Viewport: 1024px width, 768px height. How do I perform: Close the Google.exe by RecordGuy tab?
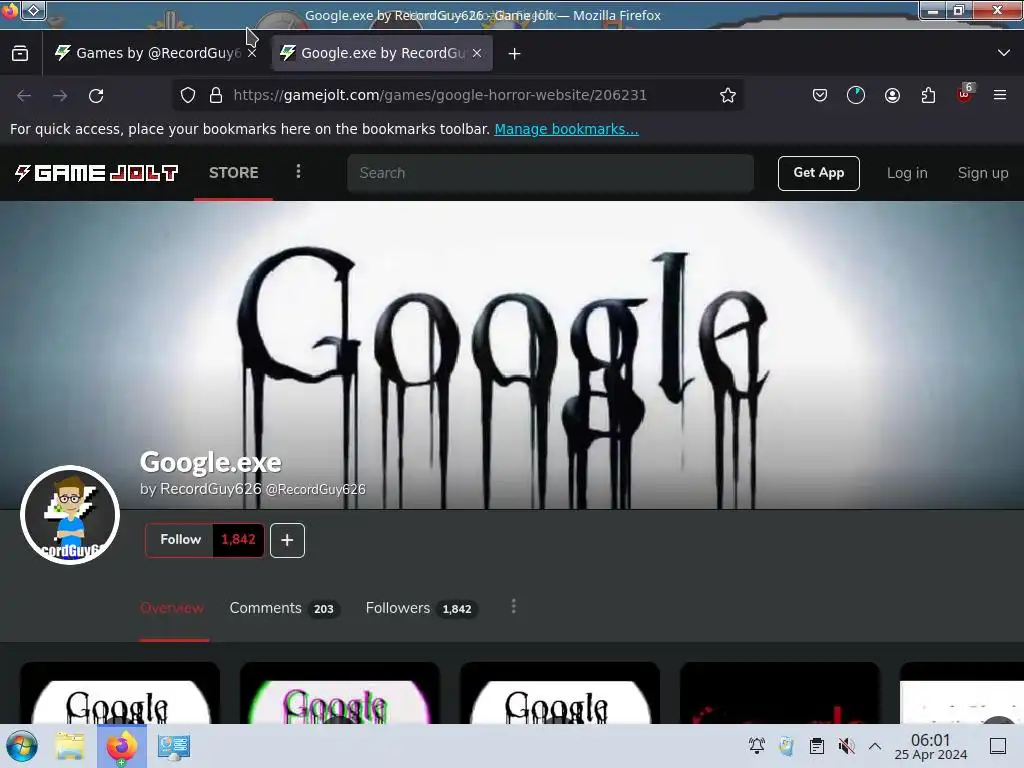point(477,53)
